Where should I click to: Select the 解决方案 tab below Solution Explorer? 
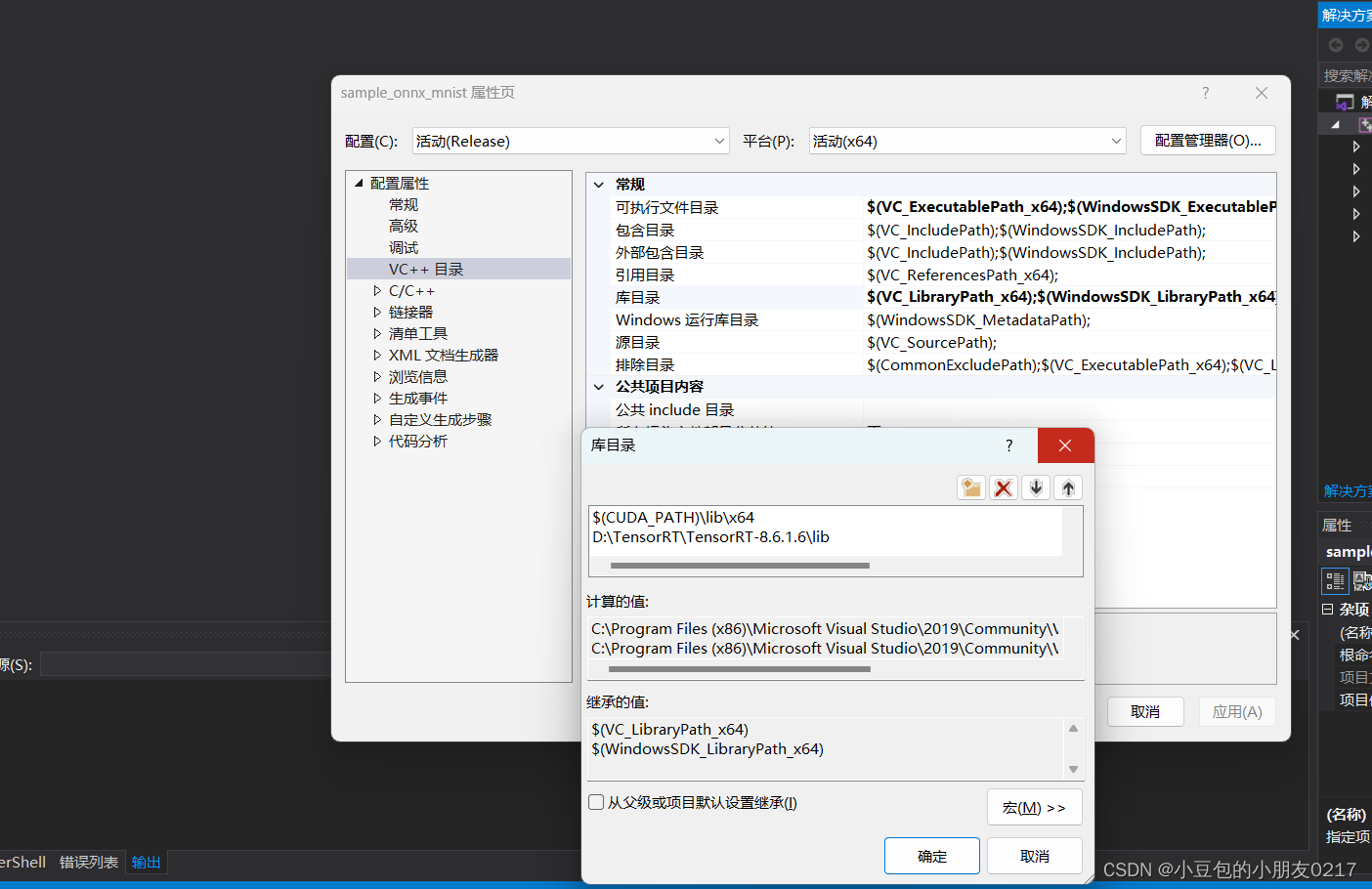click(1348, 490)
